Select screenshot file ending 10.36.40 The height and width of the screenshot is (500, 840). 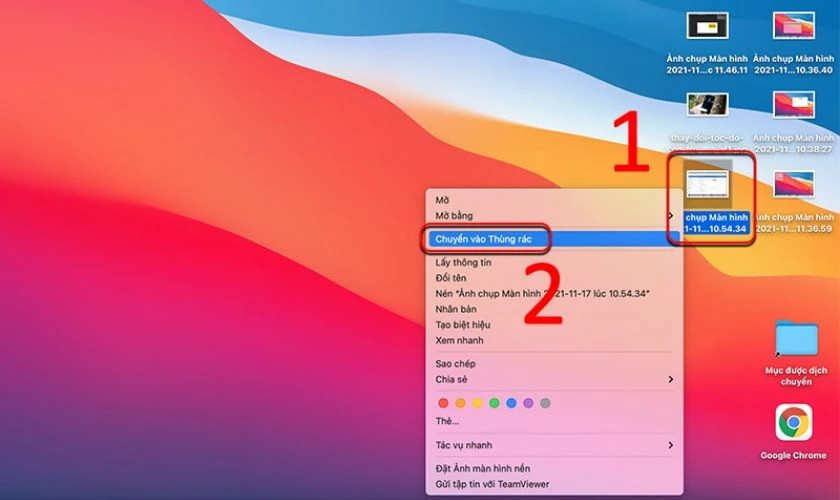click(x=794, y=27)
